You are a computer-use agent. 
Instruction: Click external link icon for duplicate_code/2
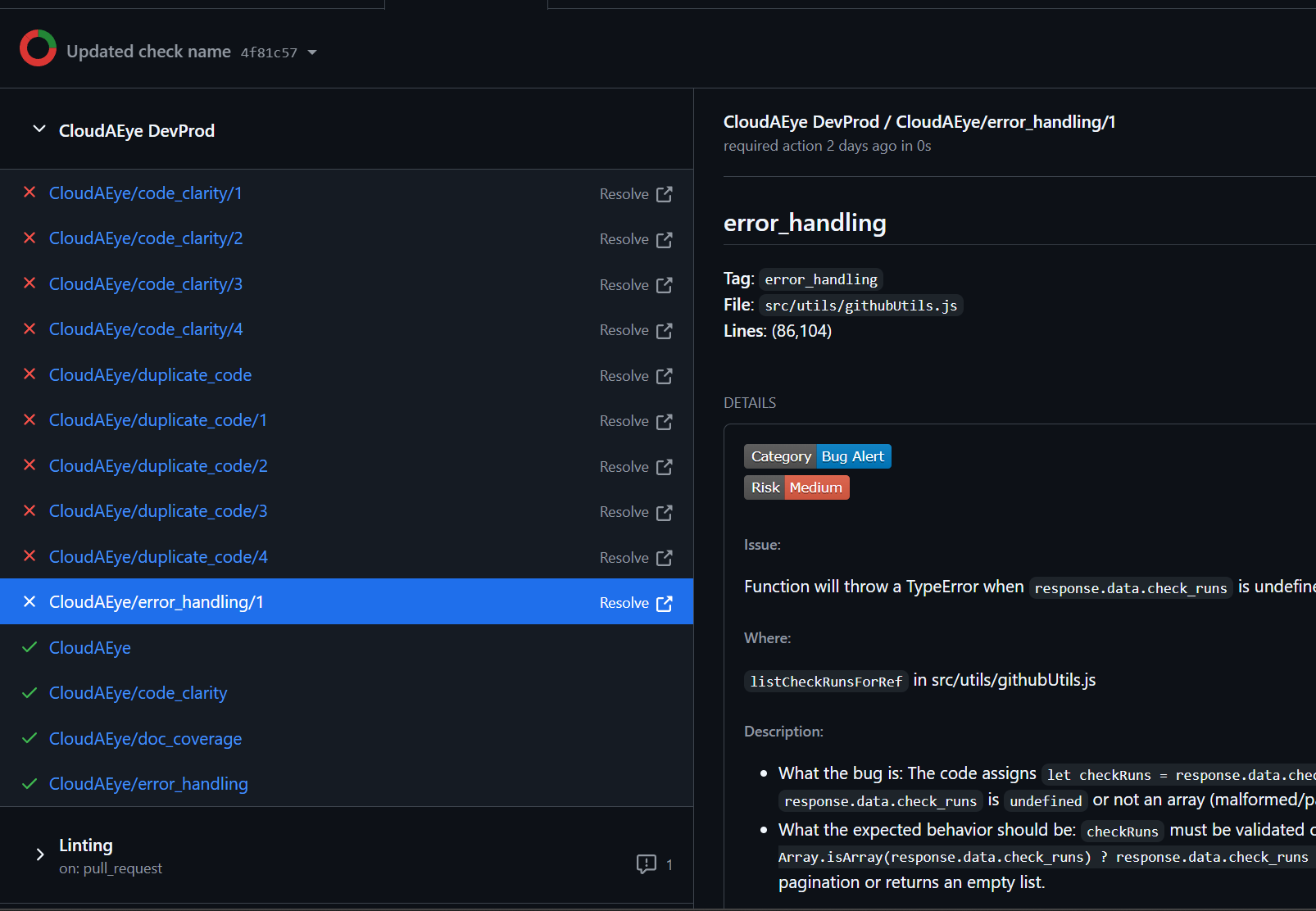(x=665, y=467)
